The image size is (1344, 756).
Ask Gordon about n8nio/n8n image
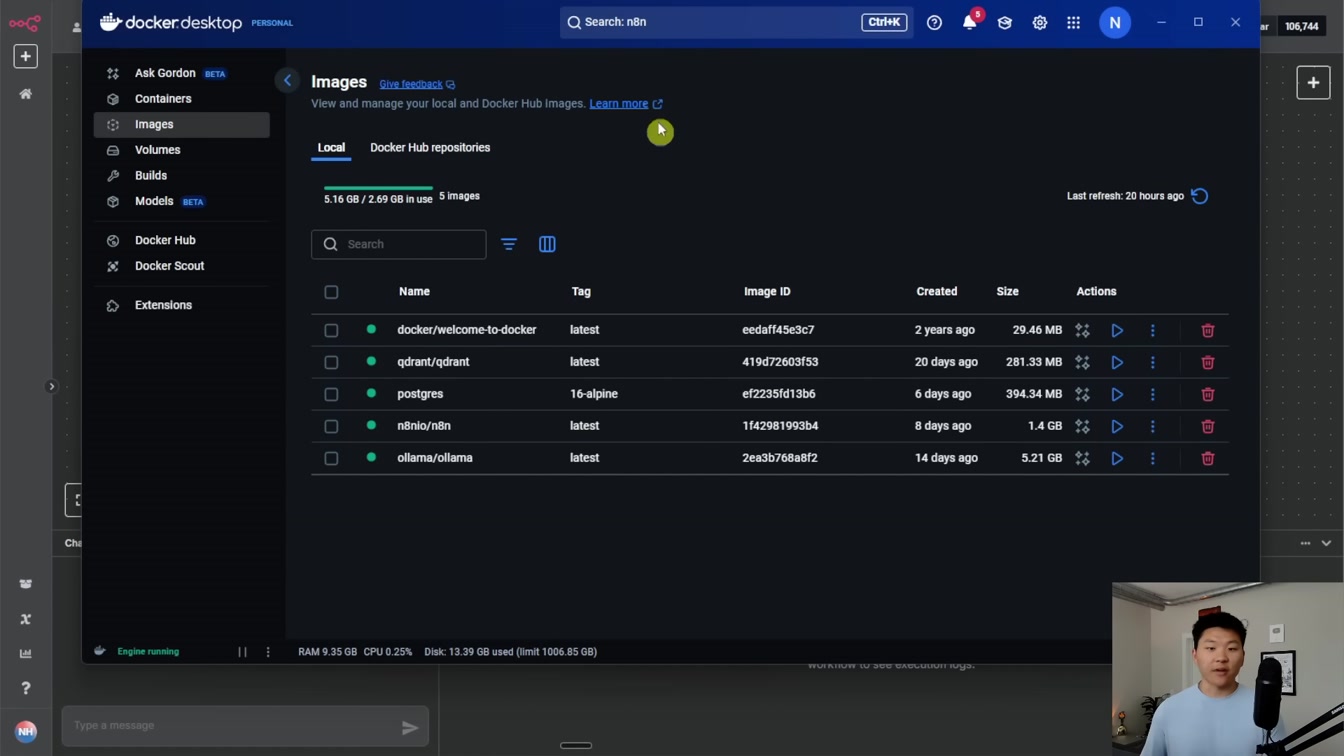(1082, 426)
